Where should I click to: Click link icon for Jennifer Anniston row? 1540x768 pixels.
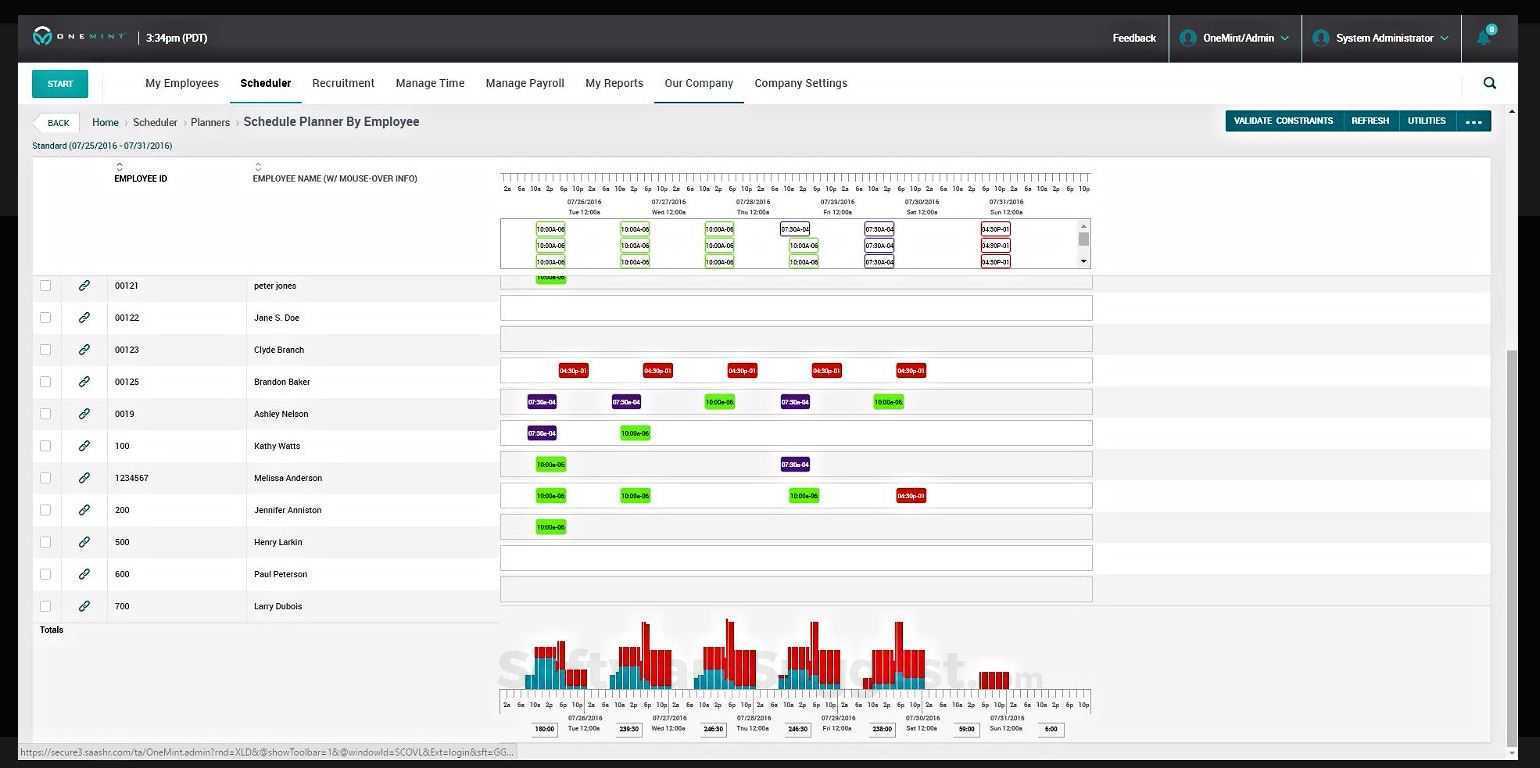(84, 510)
